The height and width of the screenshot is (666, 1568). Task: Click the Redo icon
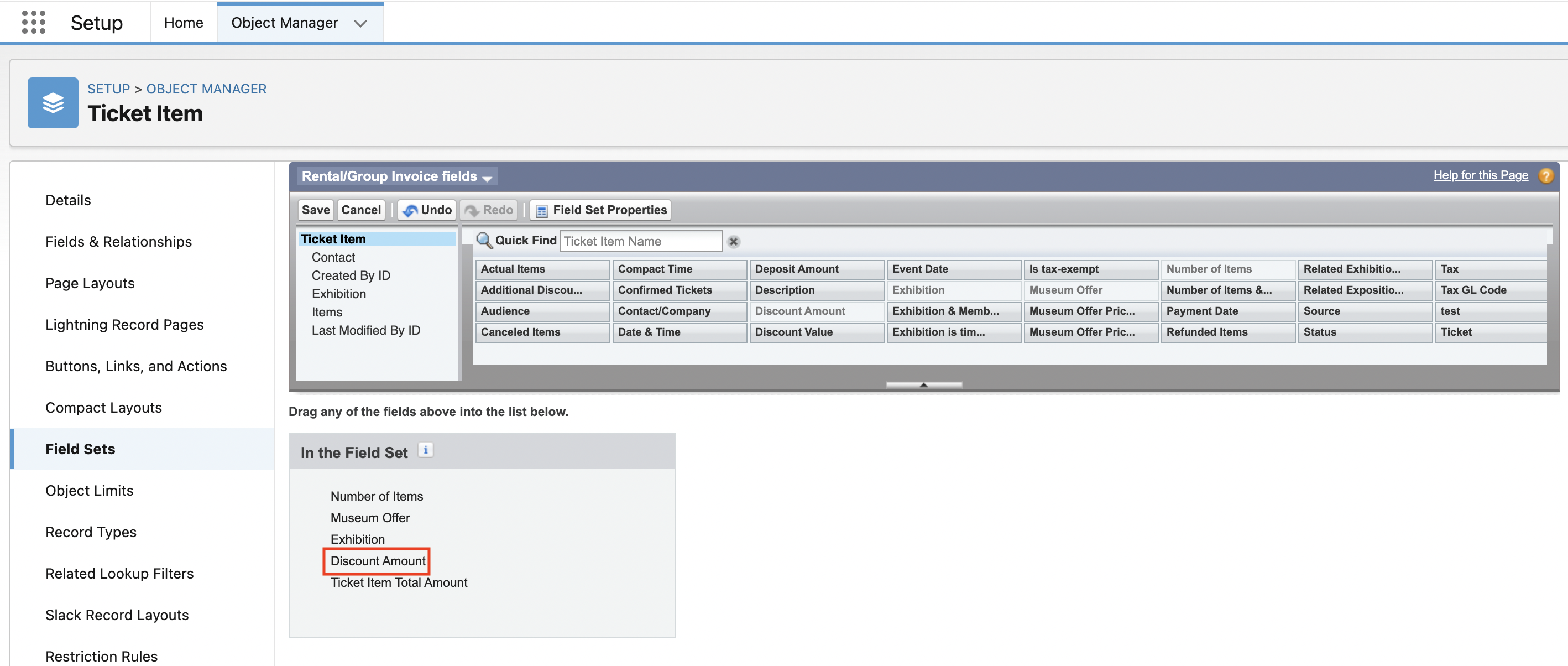coord(473,210)
